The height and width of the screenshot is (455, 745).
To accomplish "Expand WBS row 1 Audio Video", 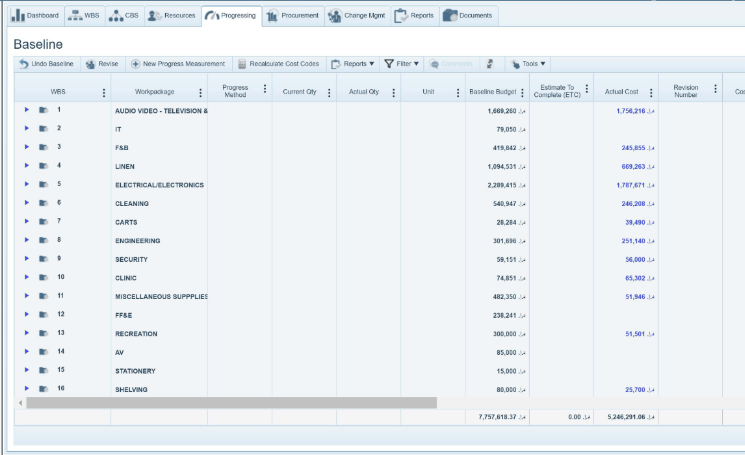I will [x=27, y=110].
